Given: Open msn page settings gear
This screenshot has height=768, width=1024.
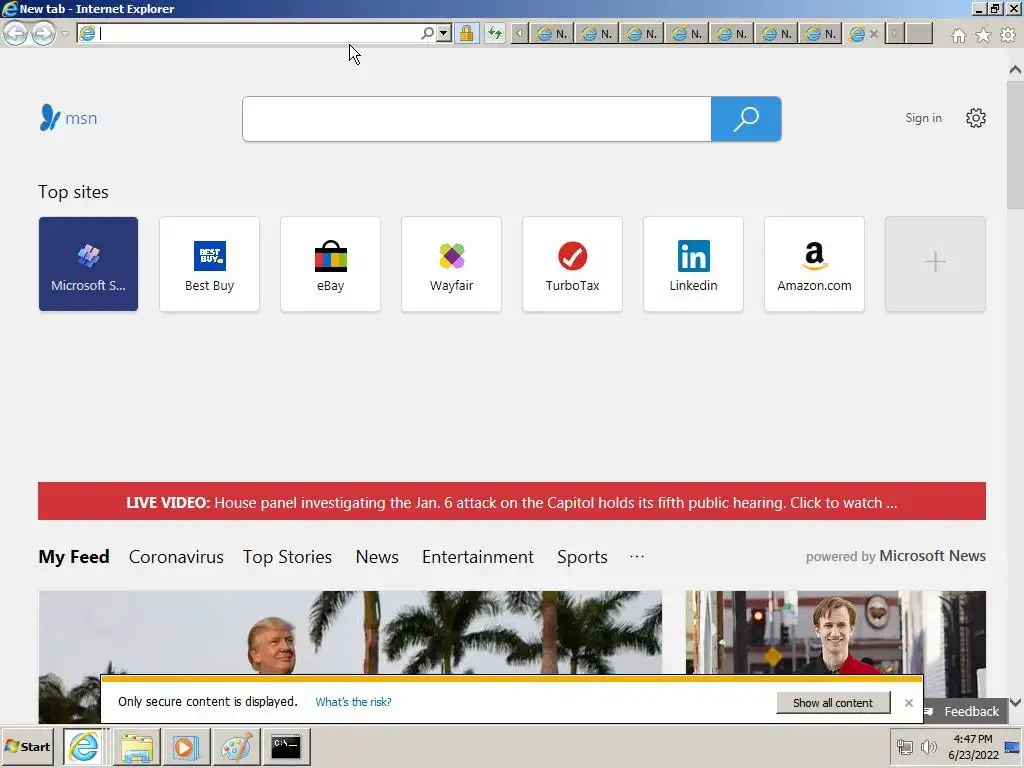Looking at the screenshot, I should tap(976, 118).
